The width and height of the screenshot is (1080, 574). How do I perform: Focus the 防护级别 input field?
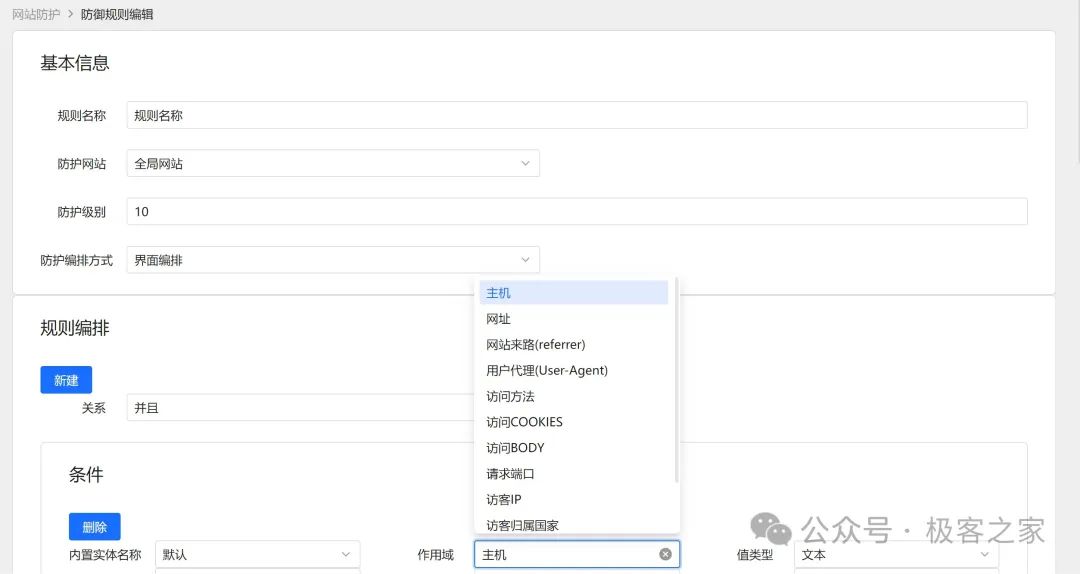tap(576, 212)
